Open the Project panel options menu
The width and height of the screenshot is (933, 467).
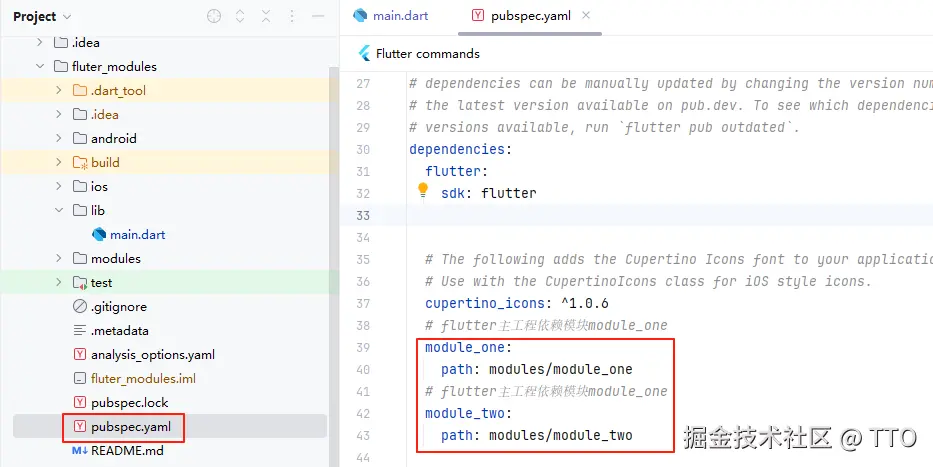292,17
